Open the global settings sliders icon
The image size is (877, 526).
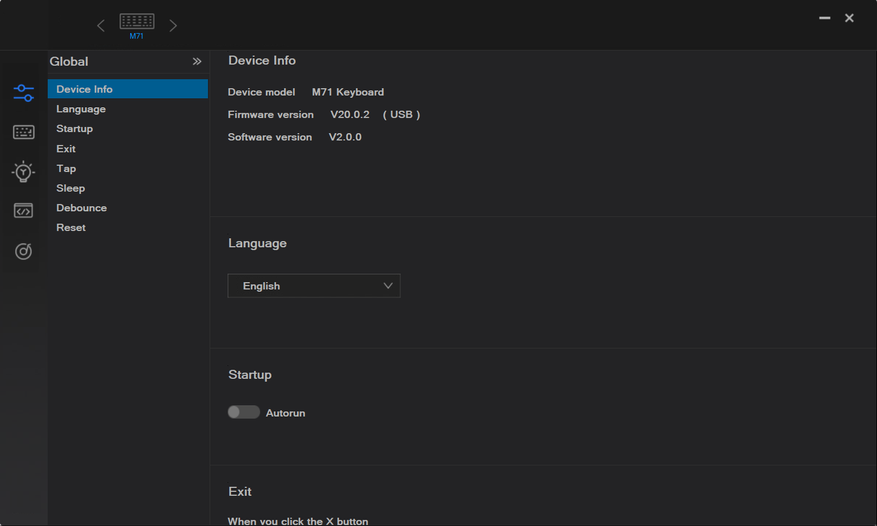(23, 93)
